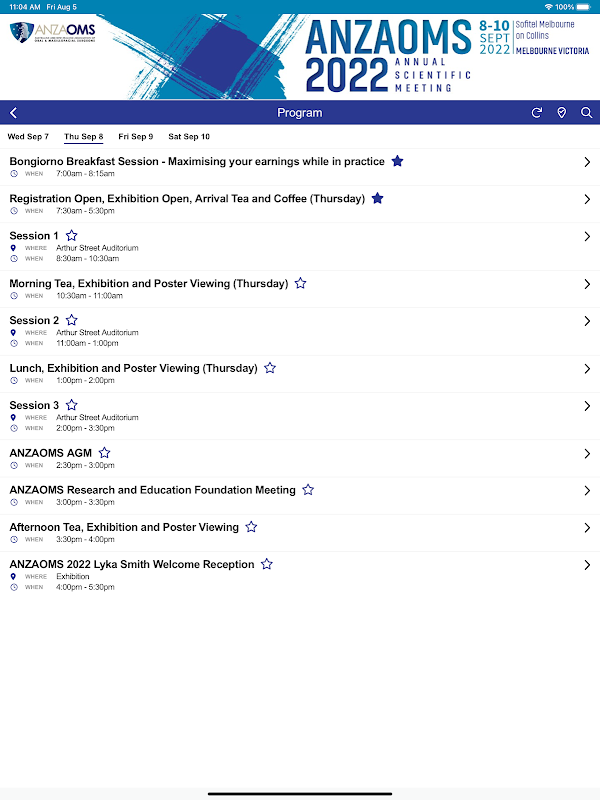Star the ANZAOMS AGM event

pos(105,453)
